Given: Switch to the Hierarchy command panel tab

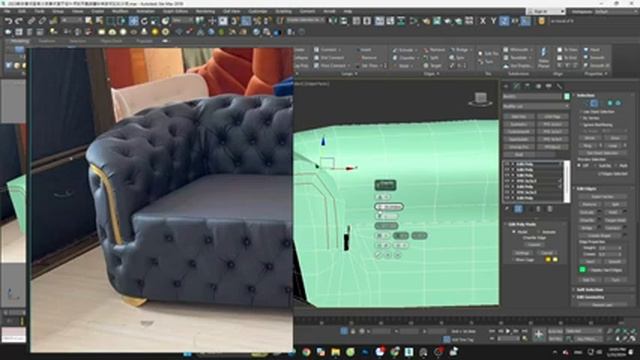Looking at the screenshot, I should pos(527,86).
